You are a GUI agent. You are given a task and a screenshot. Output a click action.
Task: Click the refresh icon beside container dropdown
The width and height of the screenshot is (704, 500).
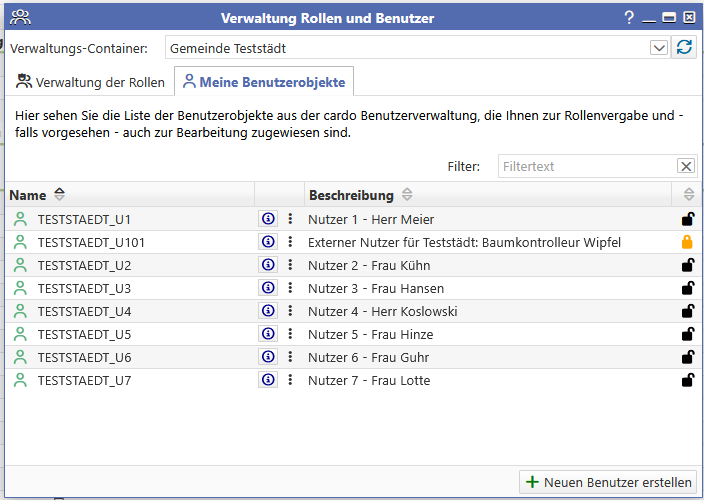[684, 48]
